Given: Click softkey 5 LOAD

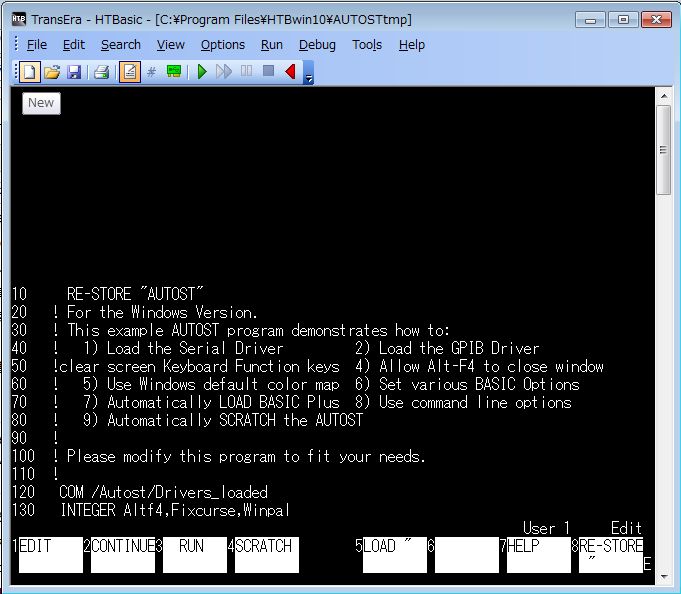Looking at the screenshot, I should [x=394, y=555].
